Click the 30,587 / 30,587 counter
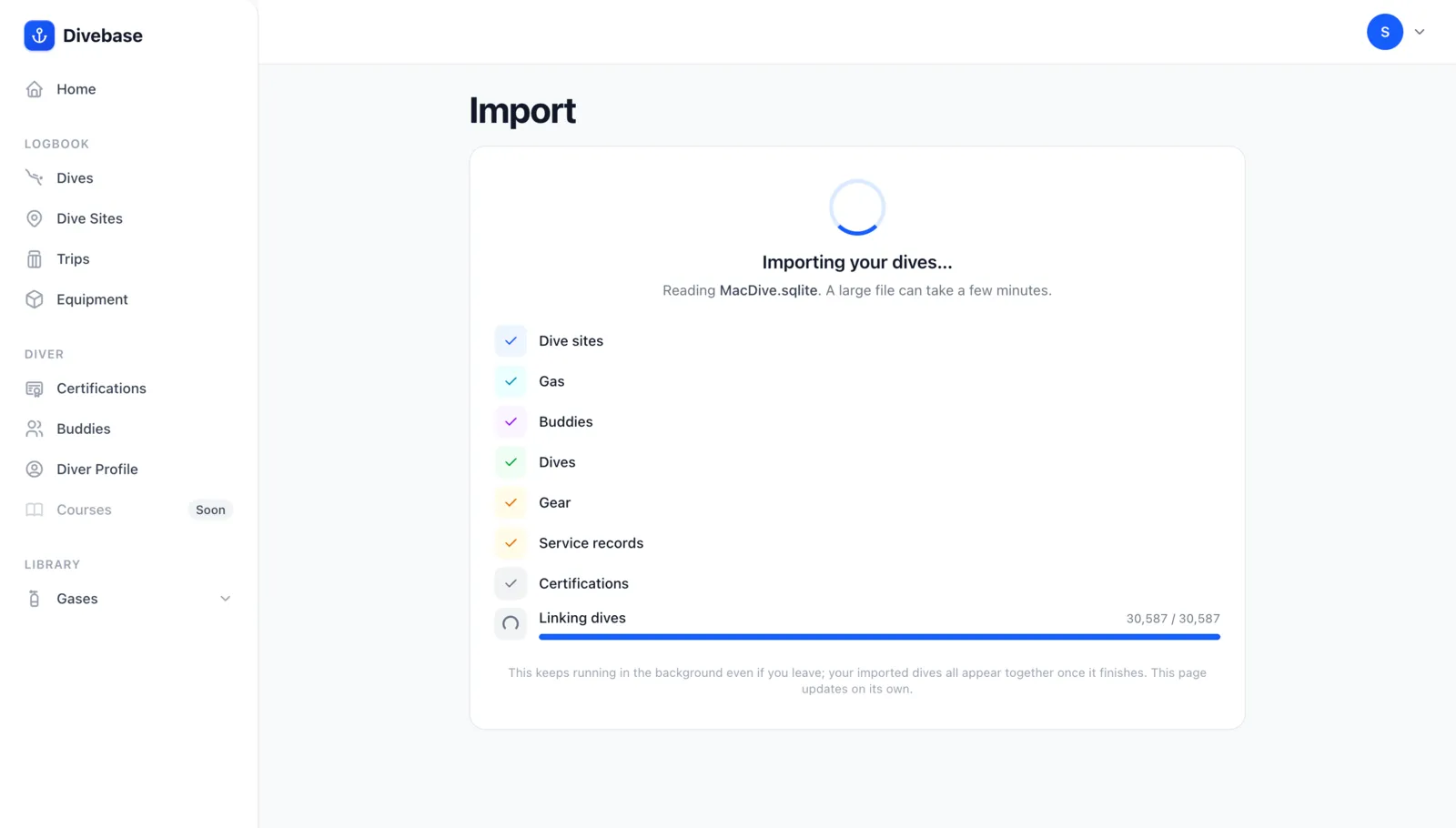The width and height of the screenshot is (1456, 828). click(1173, 619)
